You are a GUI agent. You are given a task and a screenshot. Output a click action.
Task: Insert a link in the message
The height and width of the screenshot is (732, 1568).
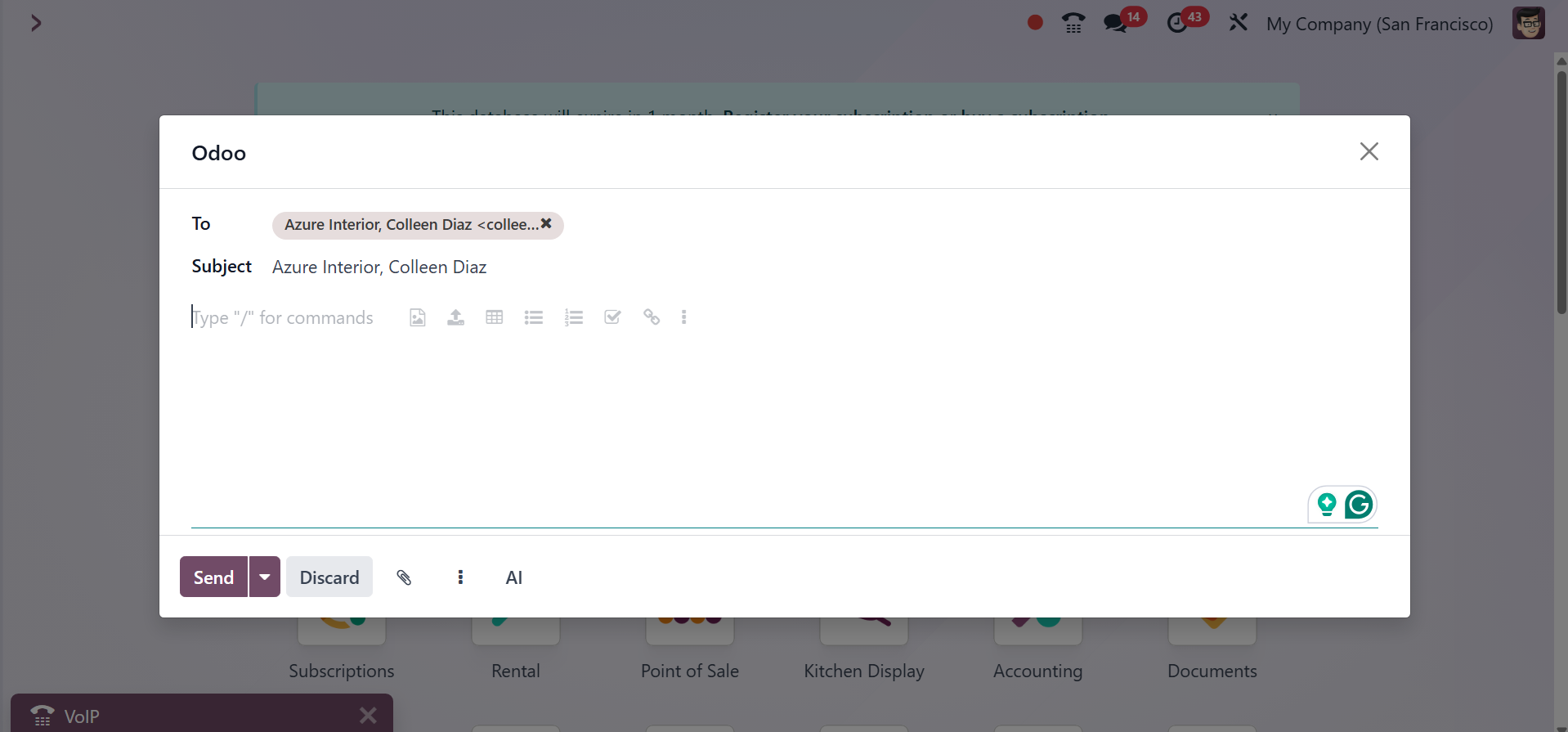652,317
